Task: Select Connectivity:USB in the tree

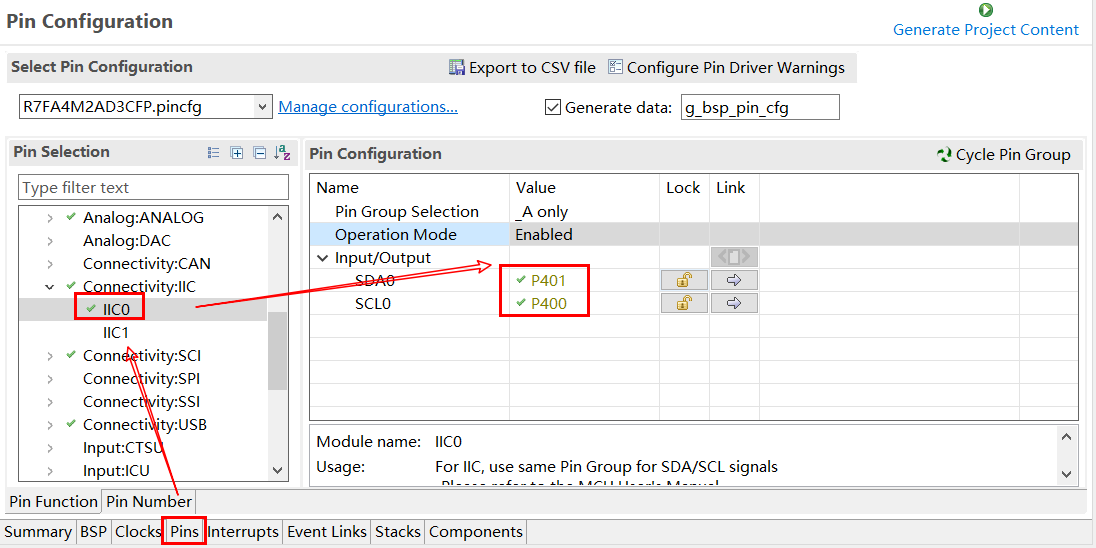Action: [x=145, y=425]
